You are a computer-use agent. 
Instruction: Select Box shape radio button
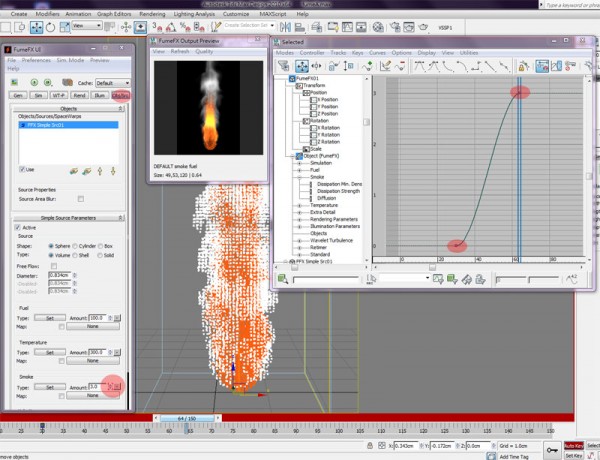point(100,246)
